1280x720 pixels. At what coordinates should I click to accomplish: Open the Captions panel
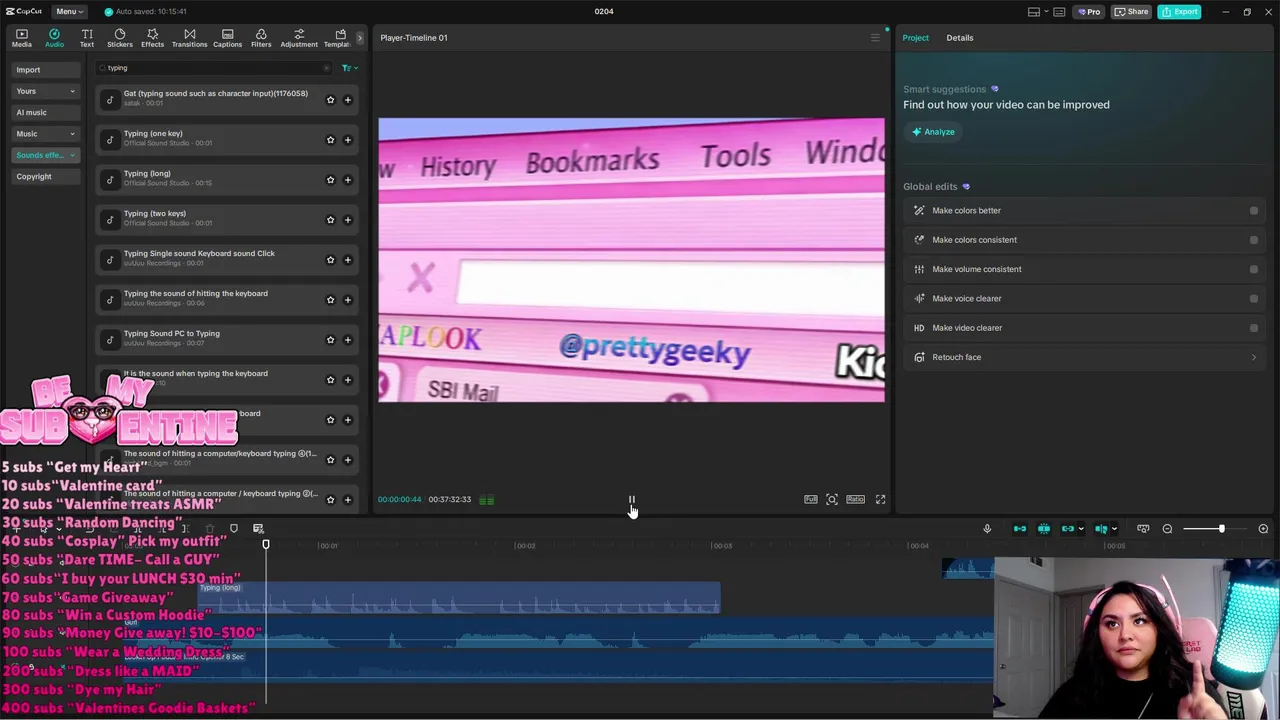click(227, 38)
